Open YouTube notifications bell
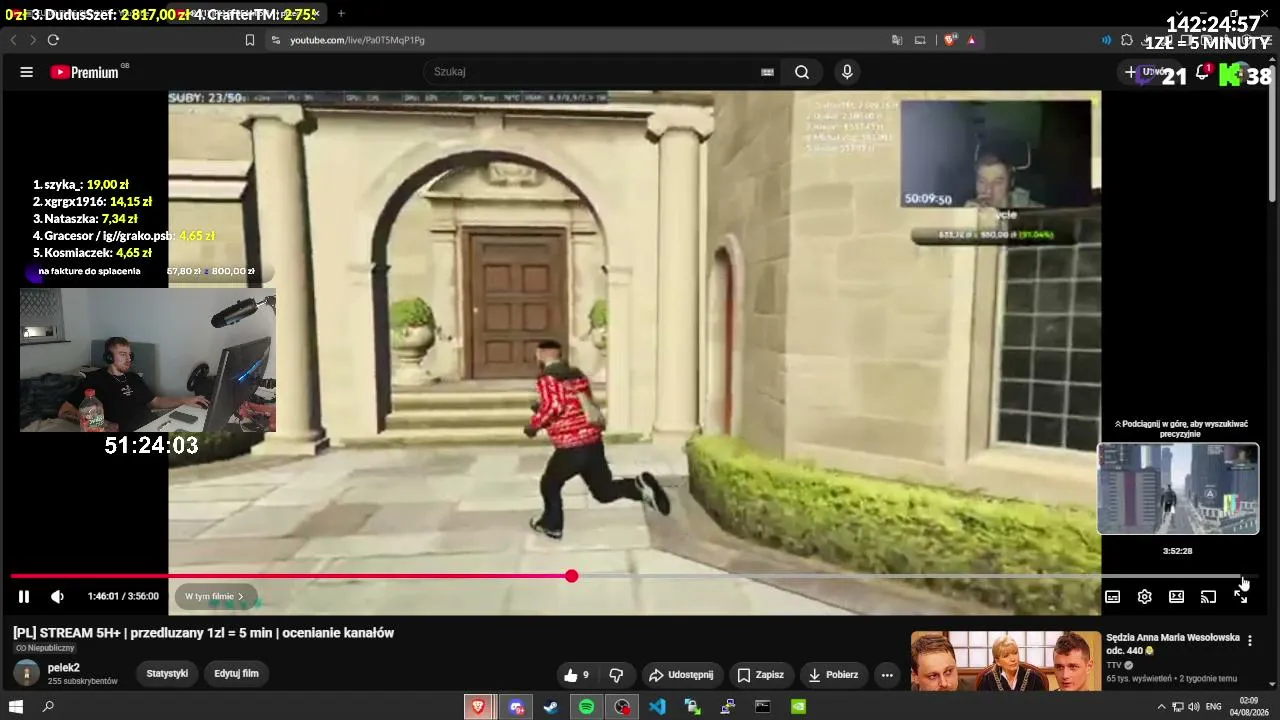Screen dimensions: 1280x720 pos(1203,72)
